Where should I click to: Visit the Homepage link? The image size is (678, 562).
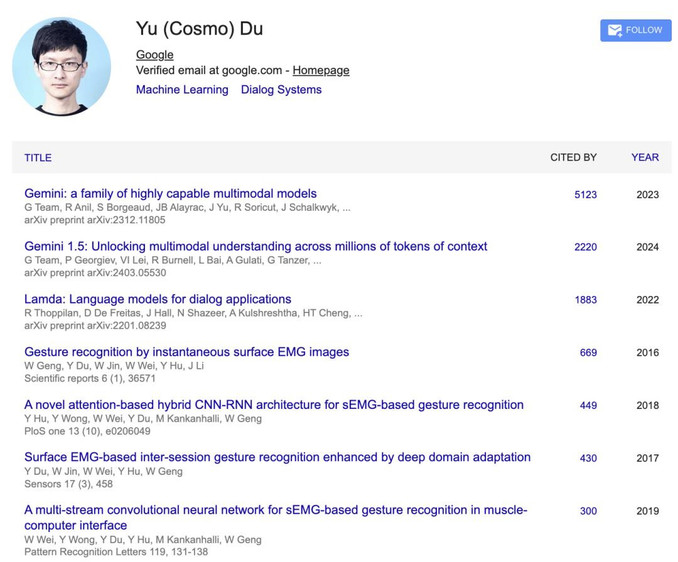321,70
